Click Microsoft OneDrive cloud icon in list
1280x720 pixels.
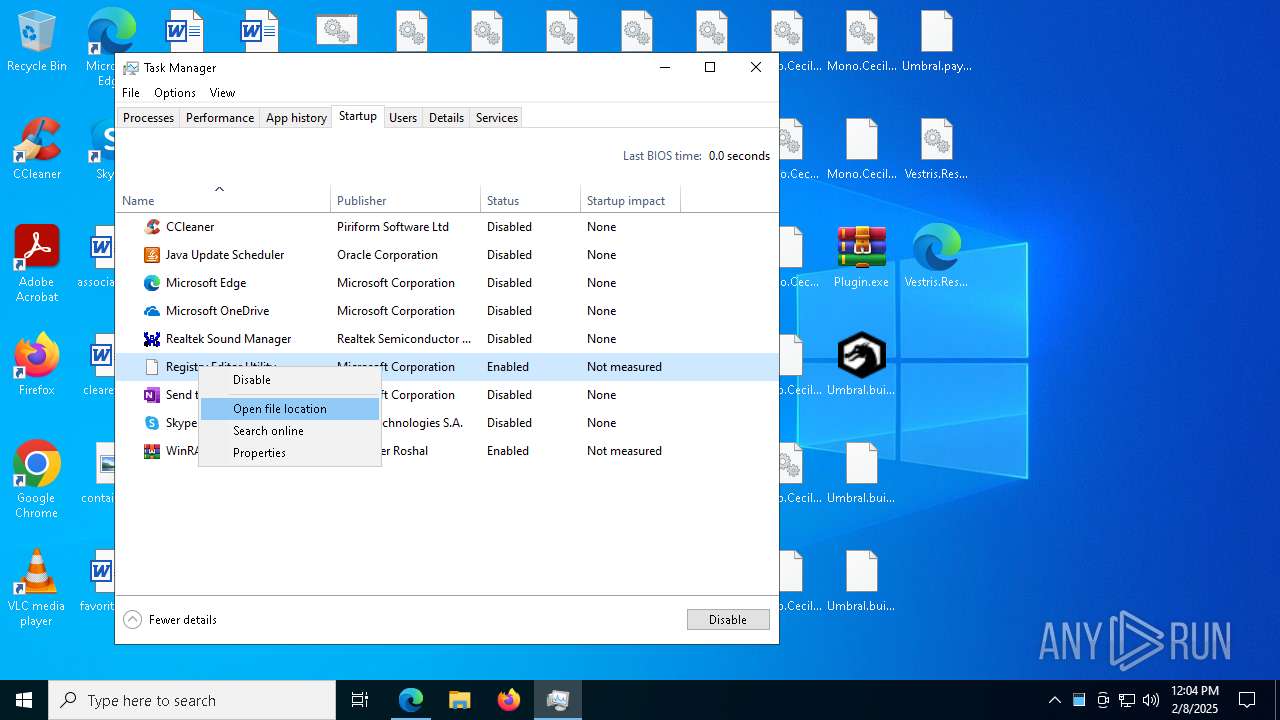pos(152,311)
